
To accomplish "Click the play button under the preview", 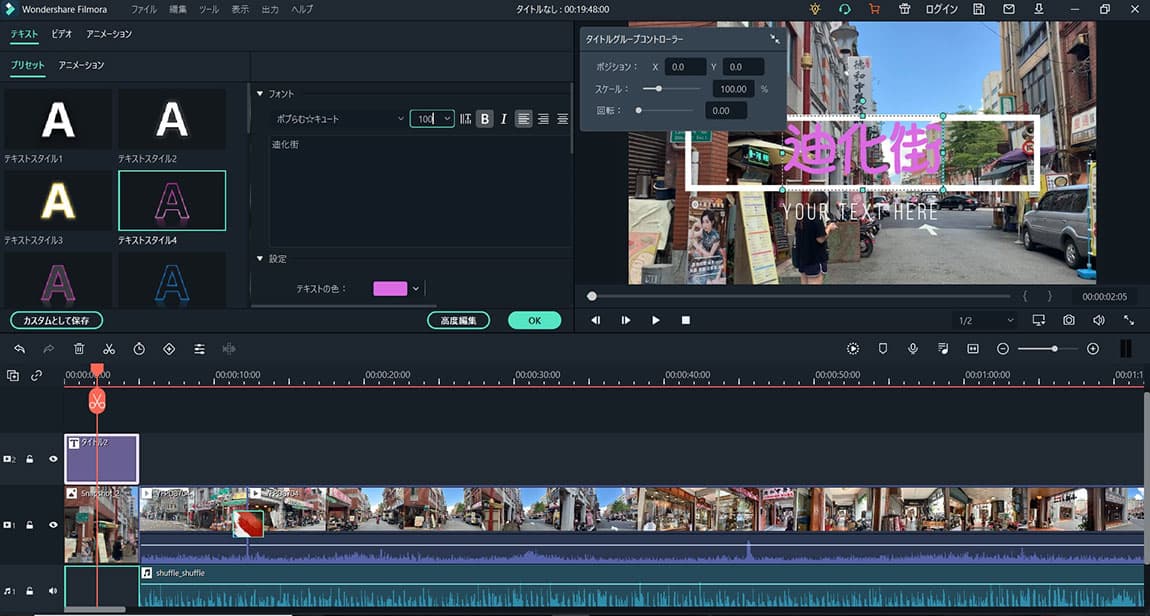I will (656, 320).
